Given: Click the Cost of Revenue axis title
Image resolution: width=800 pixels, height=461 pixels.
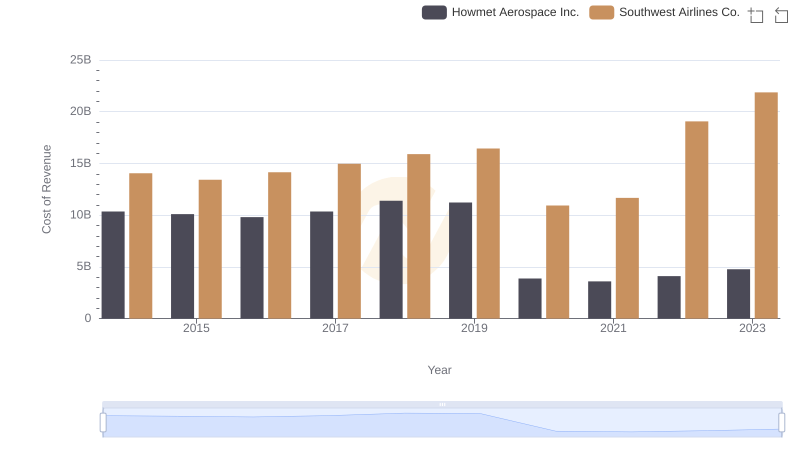Looking at the screenshot, I should coord(46,189).
